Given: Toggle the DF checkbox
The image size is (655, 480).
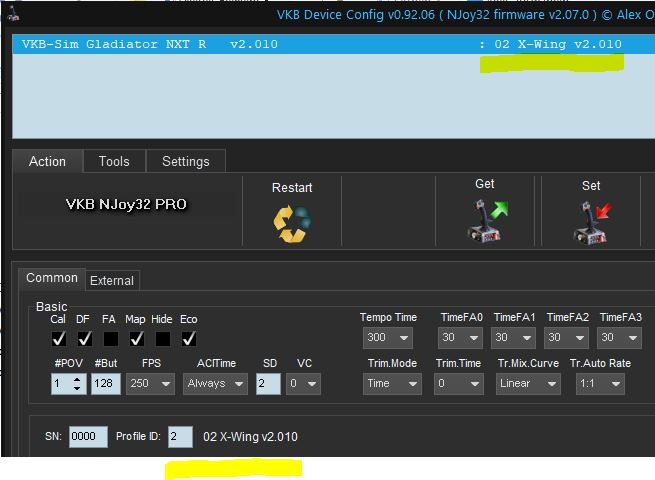Looking at the screenshot, I should [85, 338].
